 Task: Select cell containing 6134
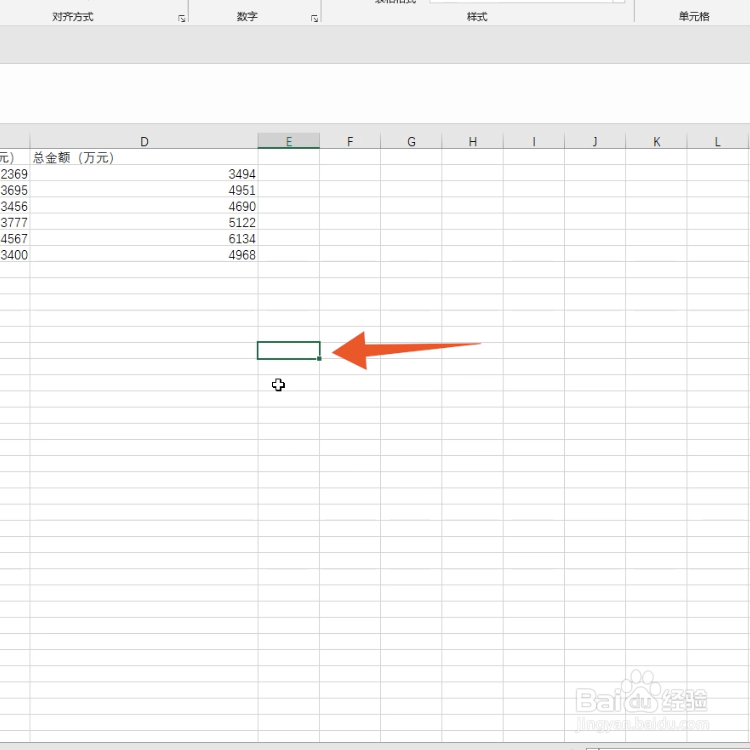tap(144, 238)
